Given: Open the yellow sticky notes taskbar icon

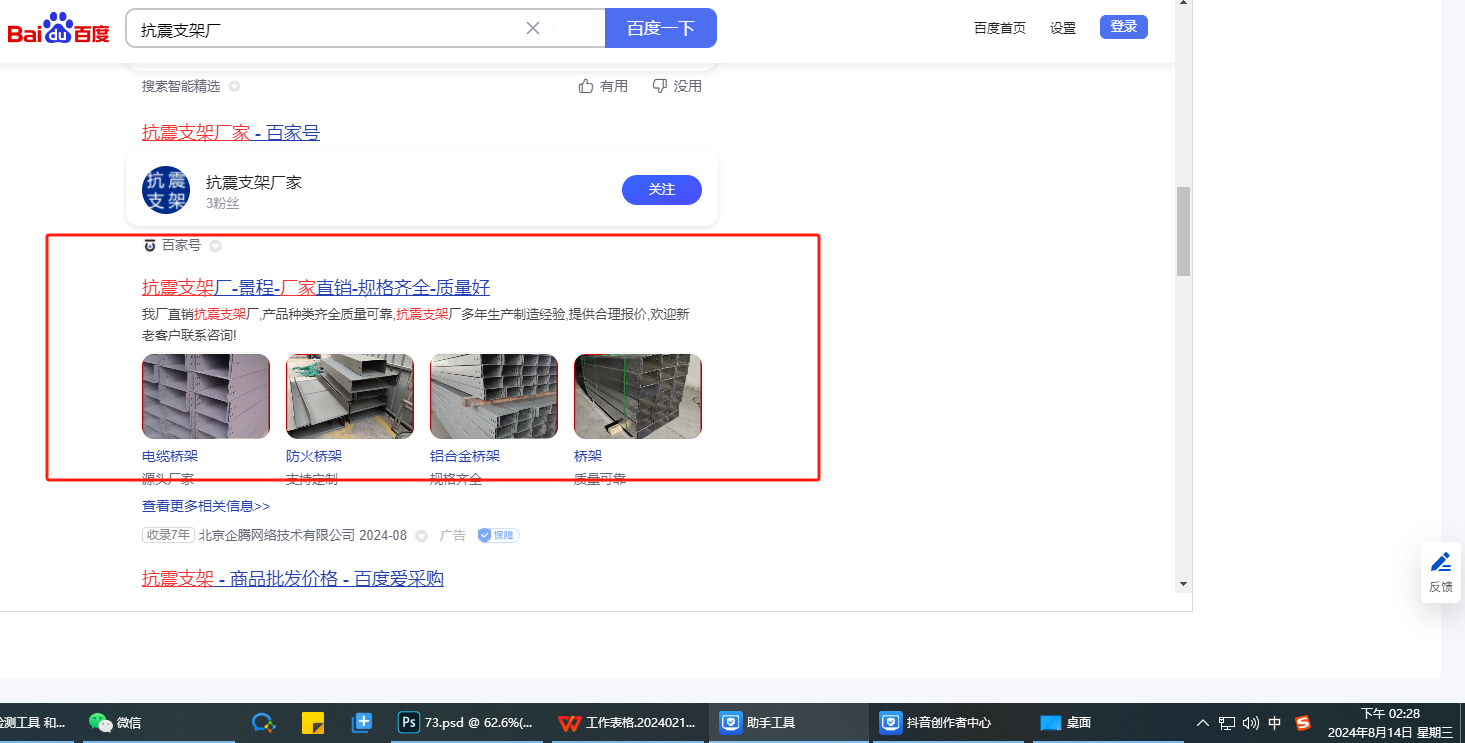Looking at the screenshot, I should pyautogui.click(x=313, y=722).
